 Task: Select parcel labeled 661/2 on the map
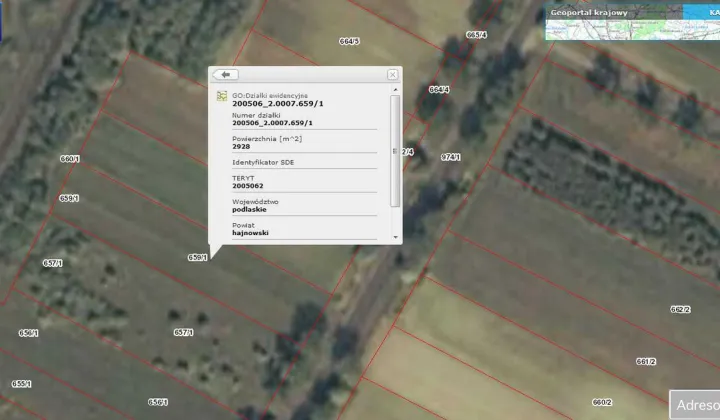646,361
